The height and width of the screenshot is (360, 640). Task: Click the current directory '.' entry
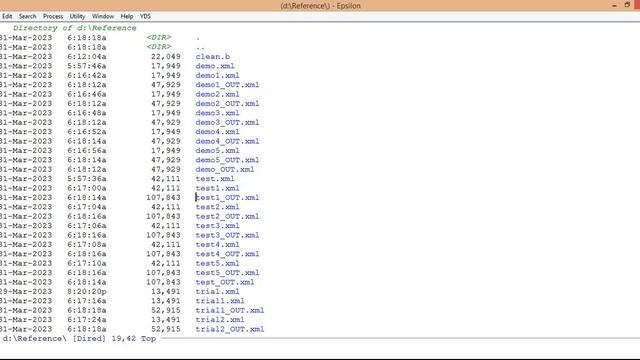[x=198, y=38]
